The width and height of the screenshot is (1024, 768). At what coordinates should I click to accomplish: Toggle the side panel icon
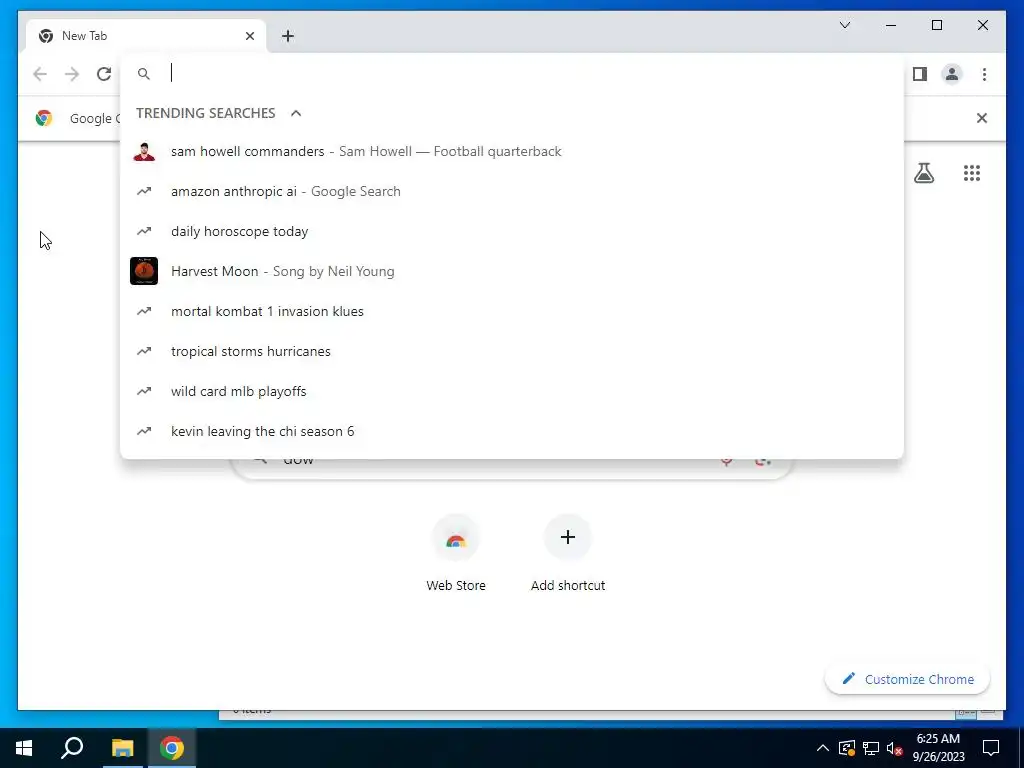point(920,74)
